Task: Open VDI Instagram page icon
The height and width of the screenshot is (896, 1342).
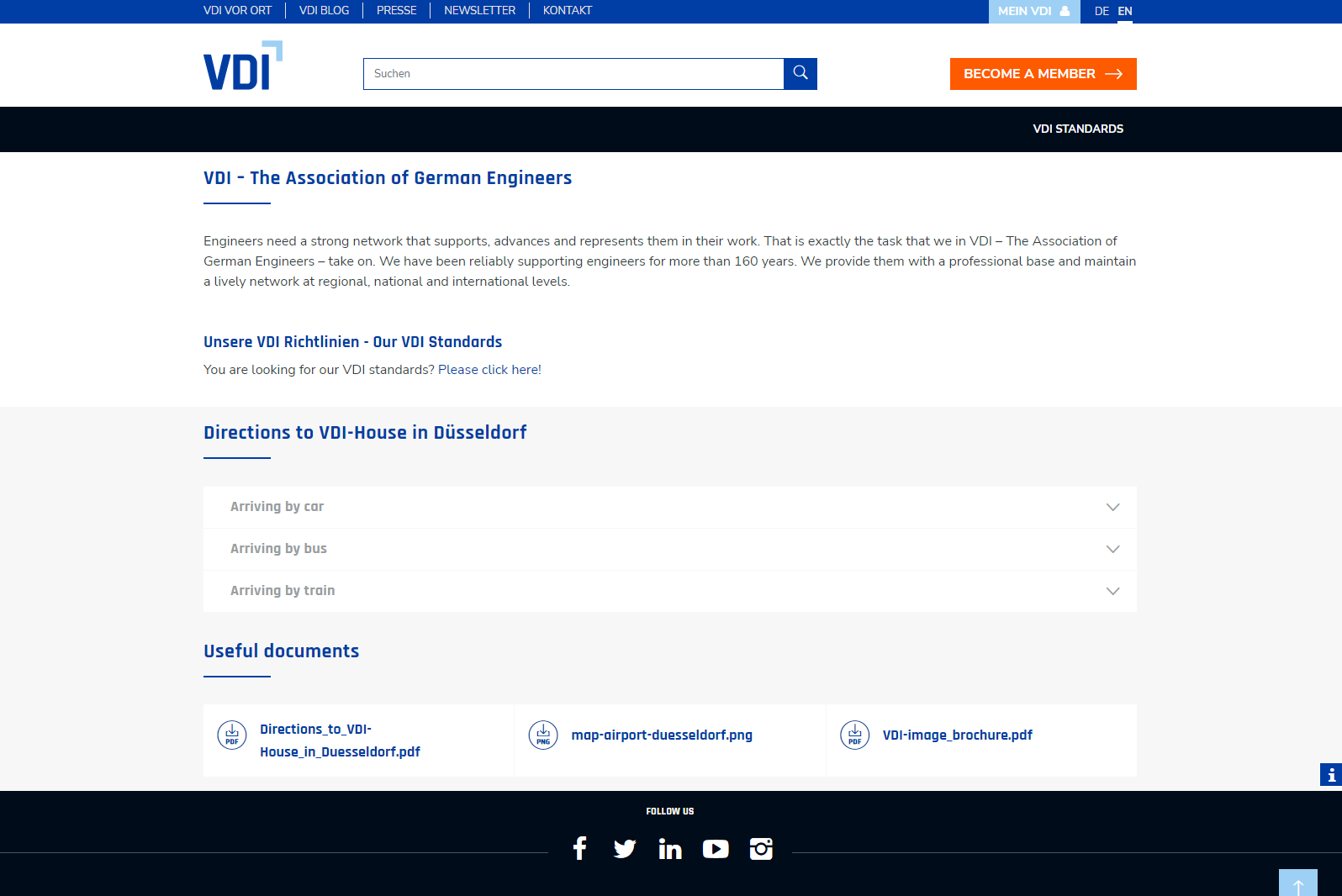Action: 761,849
